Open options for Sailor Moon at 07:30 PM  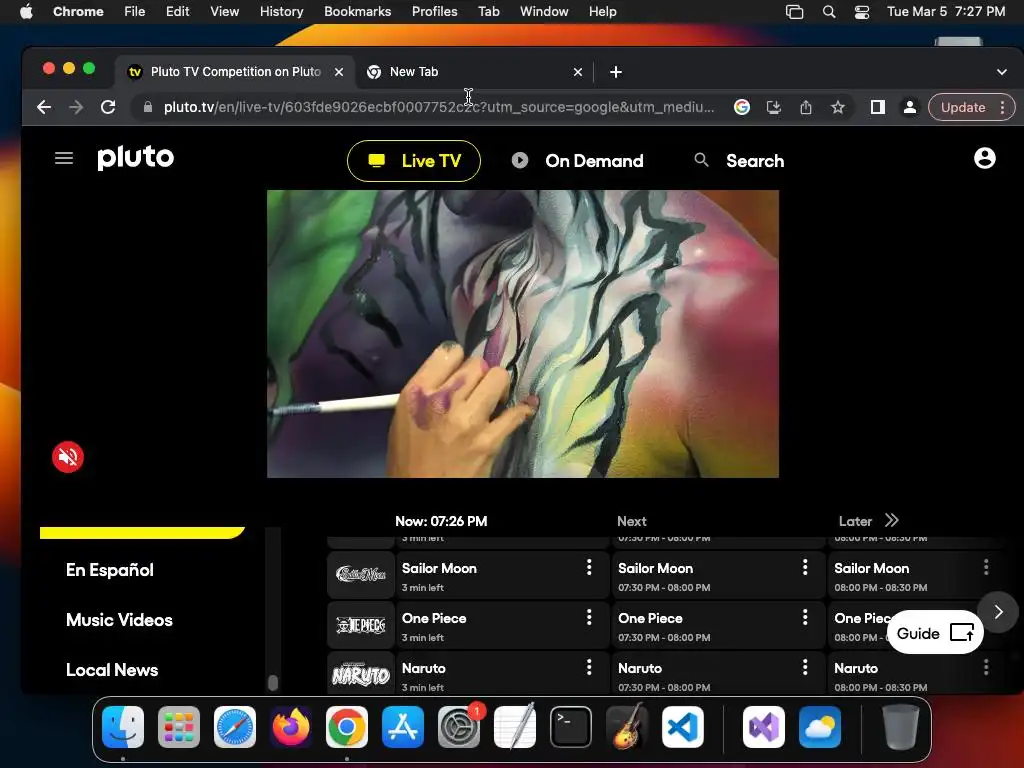pyautogui.click(x=805, y=568)
